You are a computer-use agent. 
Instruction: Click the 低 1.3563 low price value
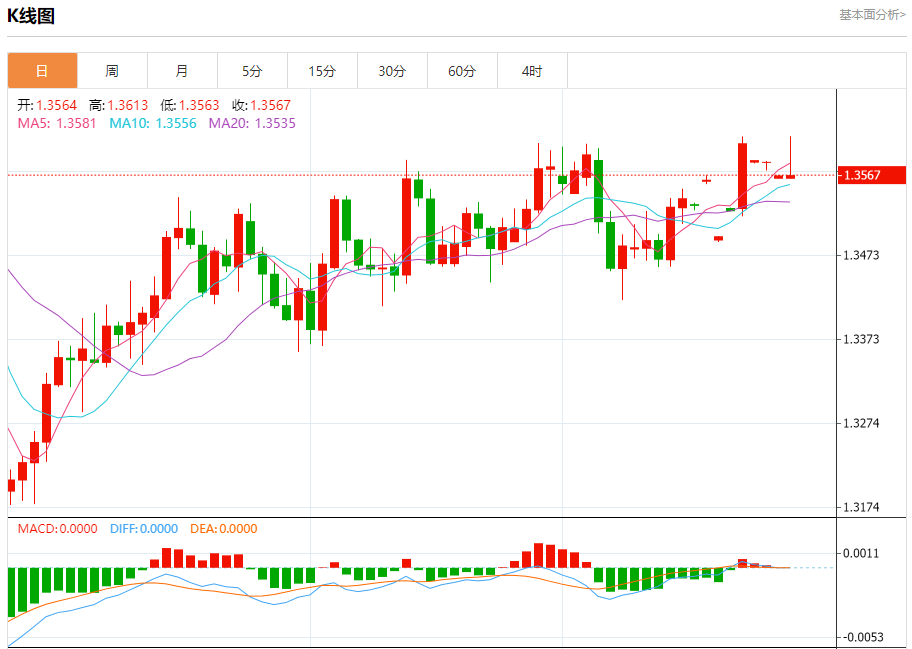pos(190,105)
